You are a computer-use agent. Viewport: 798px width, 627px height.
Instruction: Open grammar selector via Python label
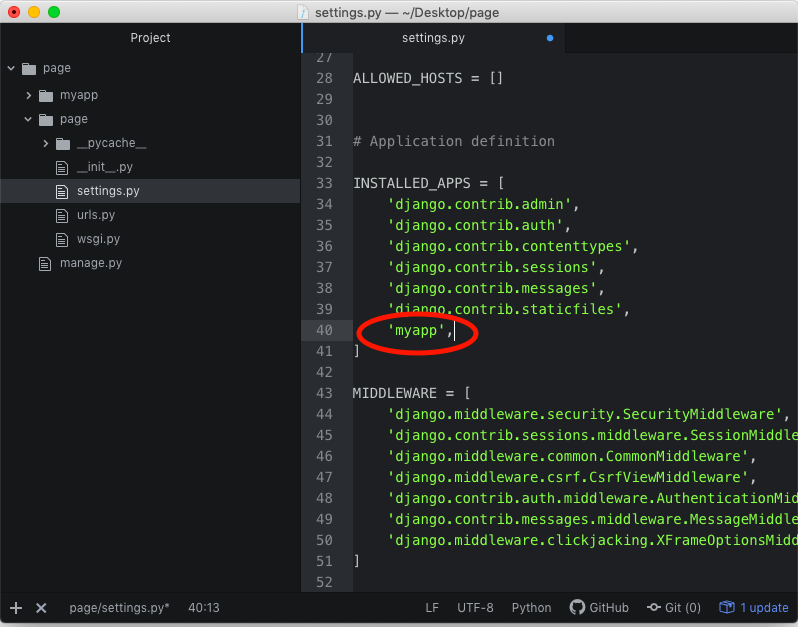pyautogui.click(x=531, y=608)
